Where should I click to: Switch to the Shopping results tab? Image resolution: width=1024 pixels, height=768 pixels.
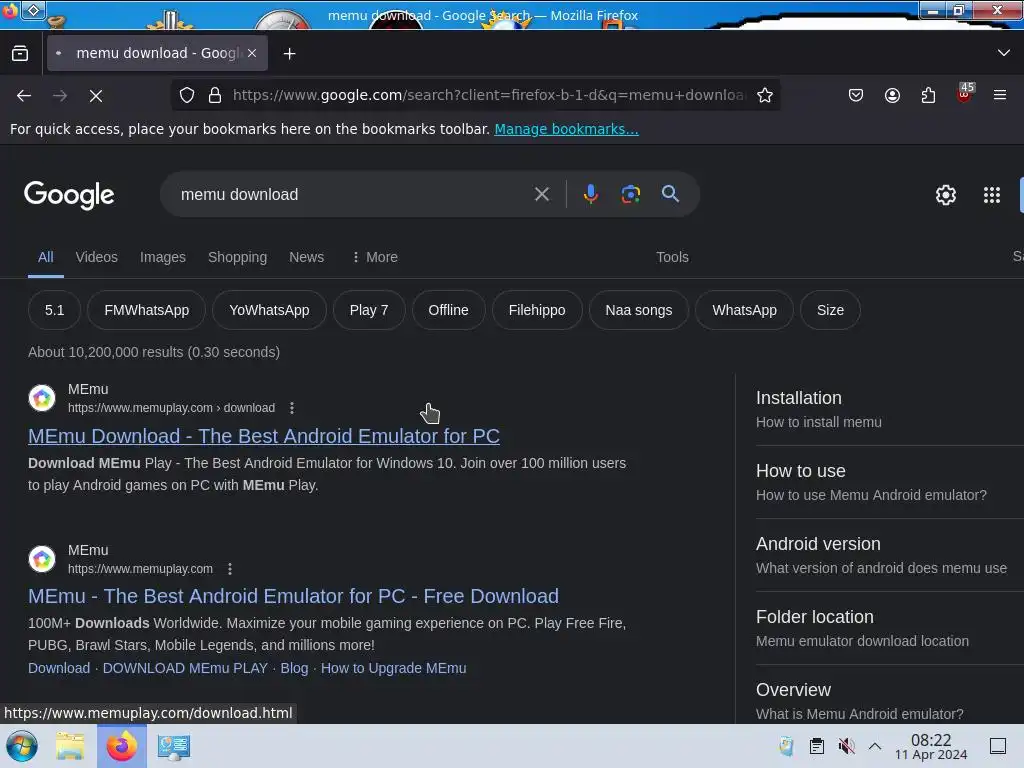tap(237, 257)
